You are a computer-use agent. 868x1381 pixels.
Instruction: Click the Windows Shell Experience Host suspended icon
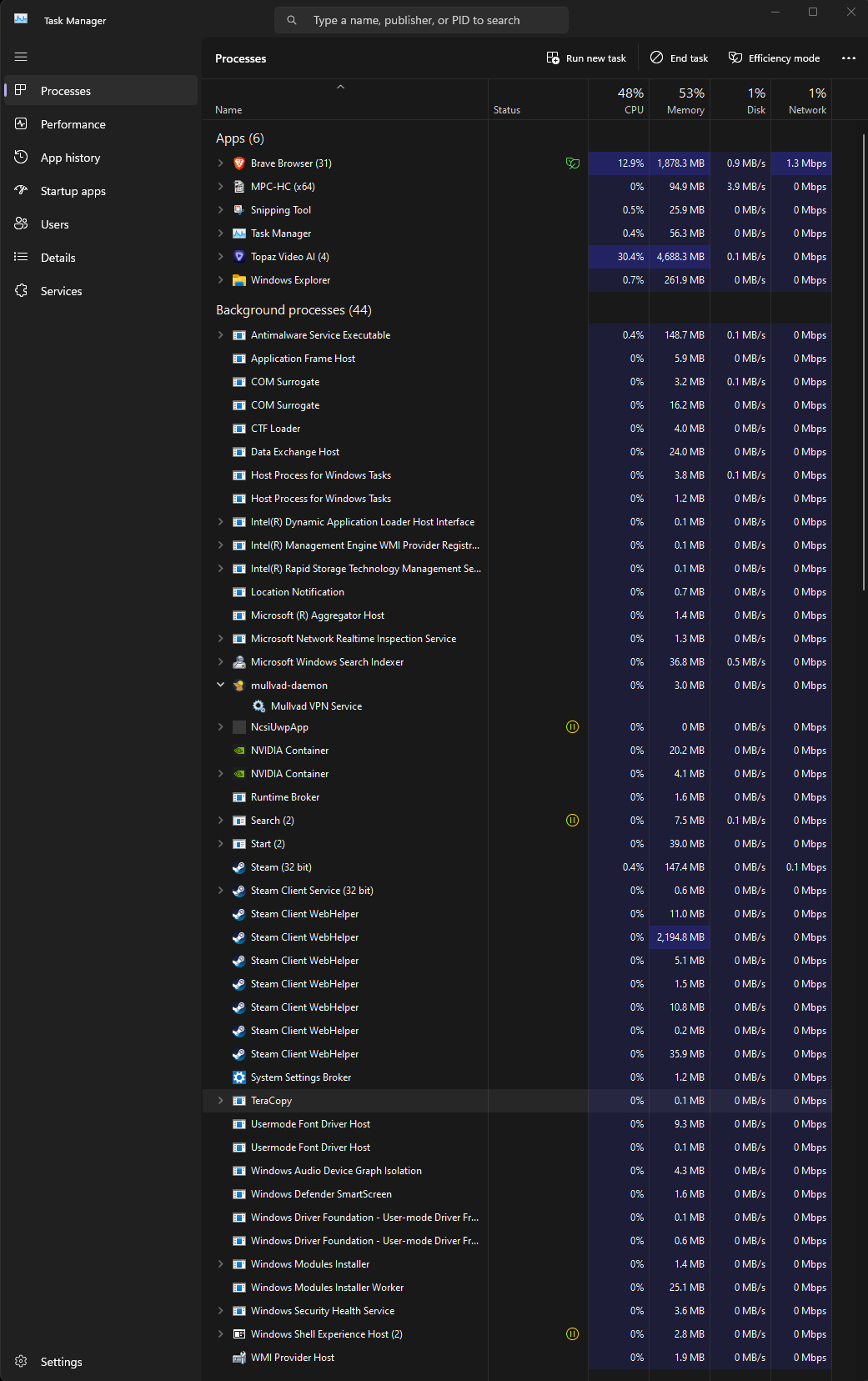572,1334
